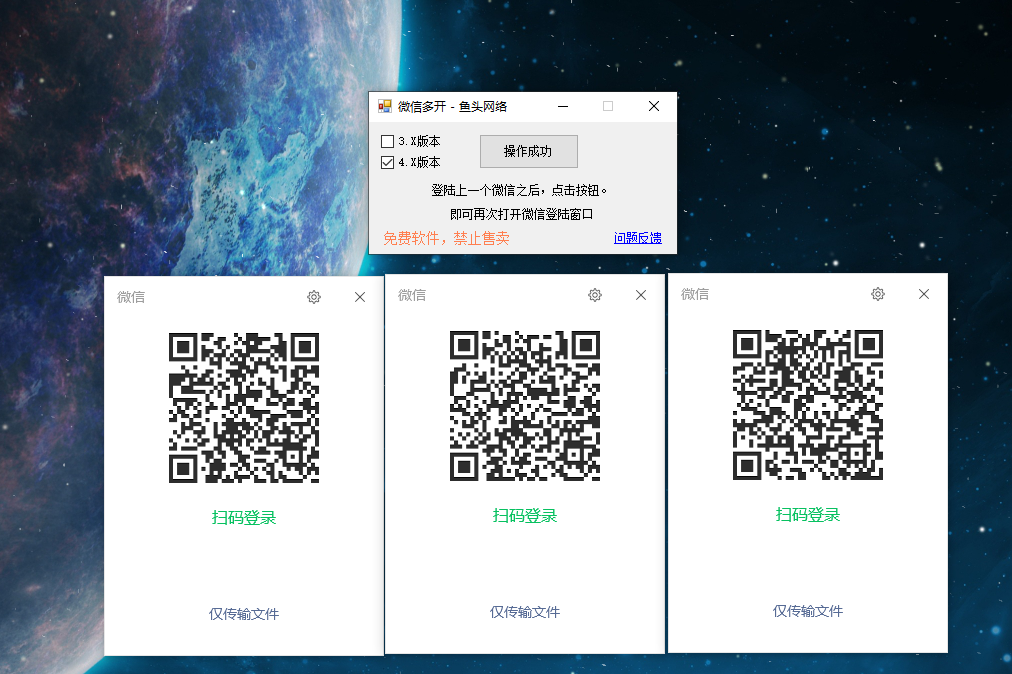This screenshot has width=1012, height=674.
Task: Close the 微信多开 - 鱼头网络 window
Action: 654,107
